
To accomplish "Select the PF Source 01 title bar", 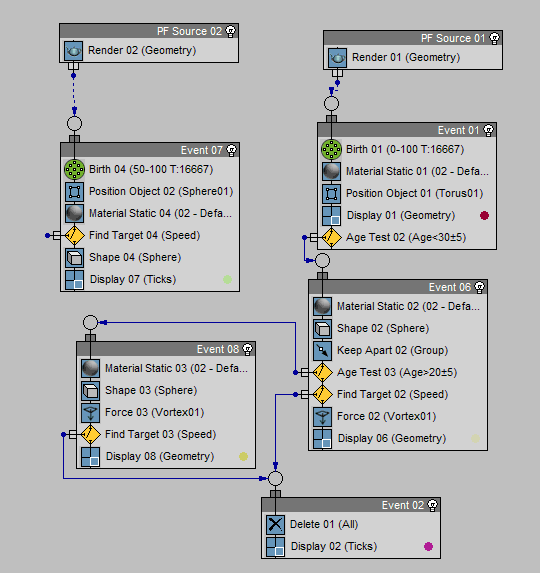I will tap(413, 38).
